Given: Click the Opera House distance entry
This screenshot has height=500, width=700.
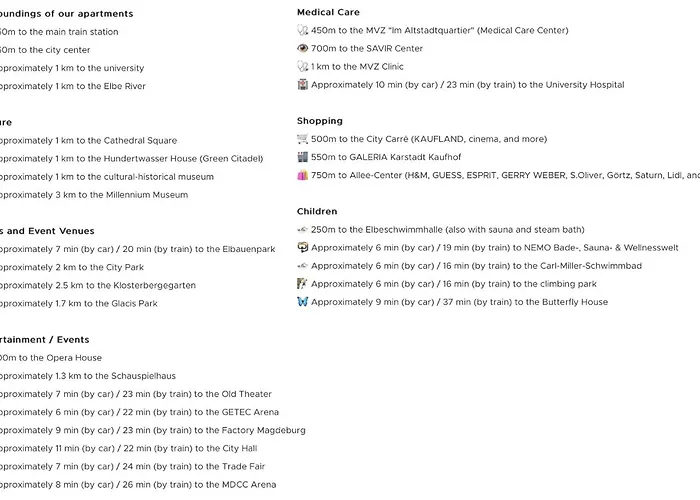Looking at the screenshot, I should 50,358.
